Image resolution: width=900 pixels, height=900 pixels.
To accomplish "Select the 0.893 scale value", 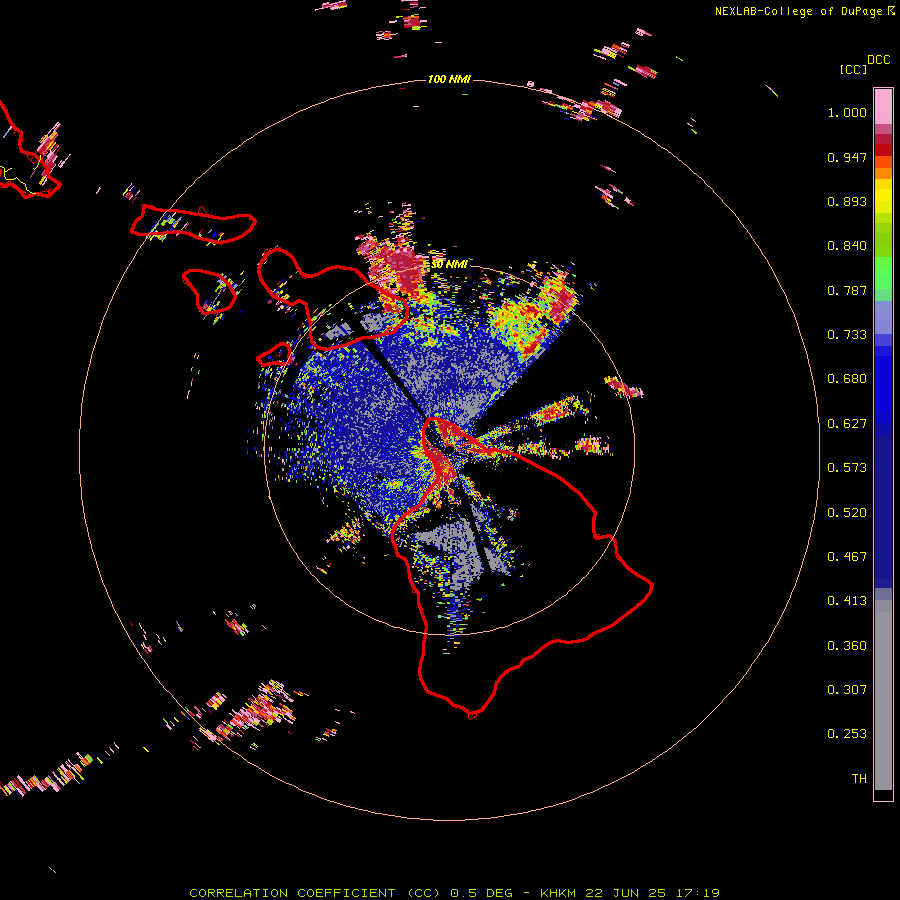I will pyautogui.click(x=847, y=201).
